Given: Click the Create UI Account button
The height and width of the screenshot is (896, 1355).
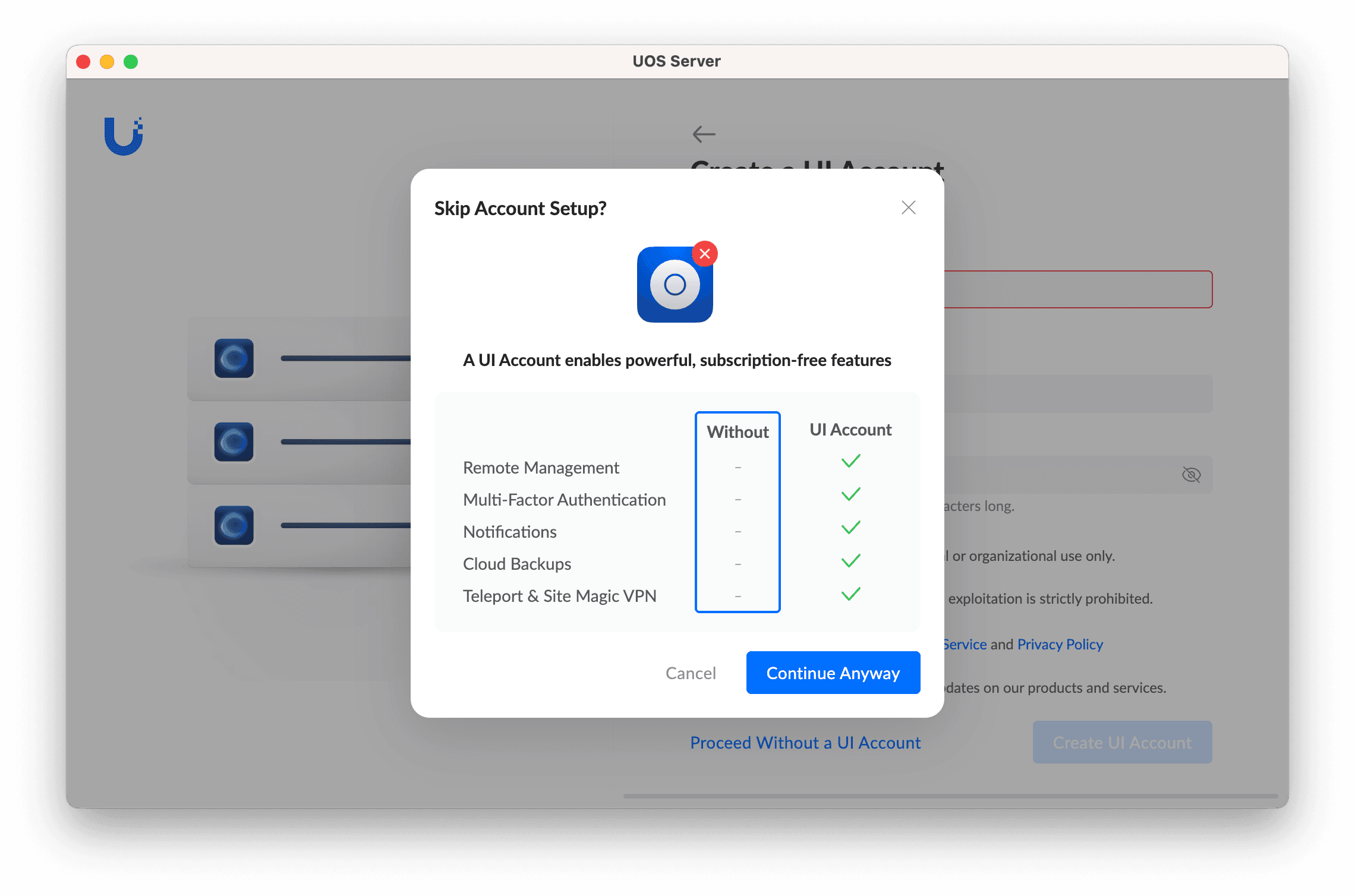Looking at the screenshot, I should pyautogui.click(x=1122, y=742).
